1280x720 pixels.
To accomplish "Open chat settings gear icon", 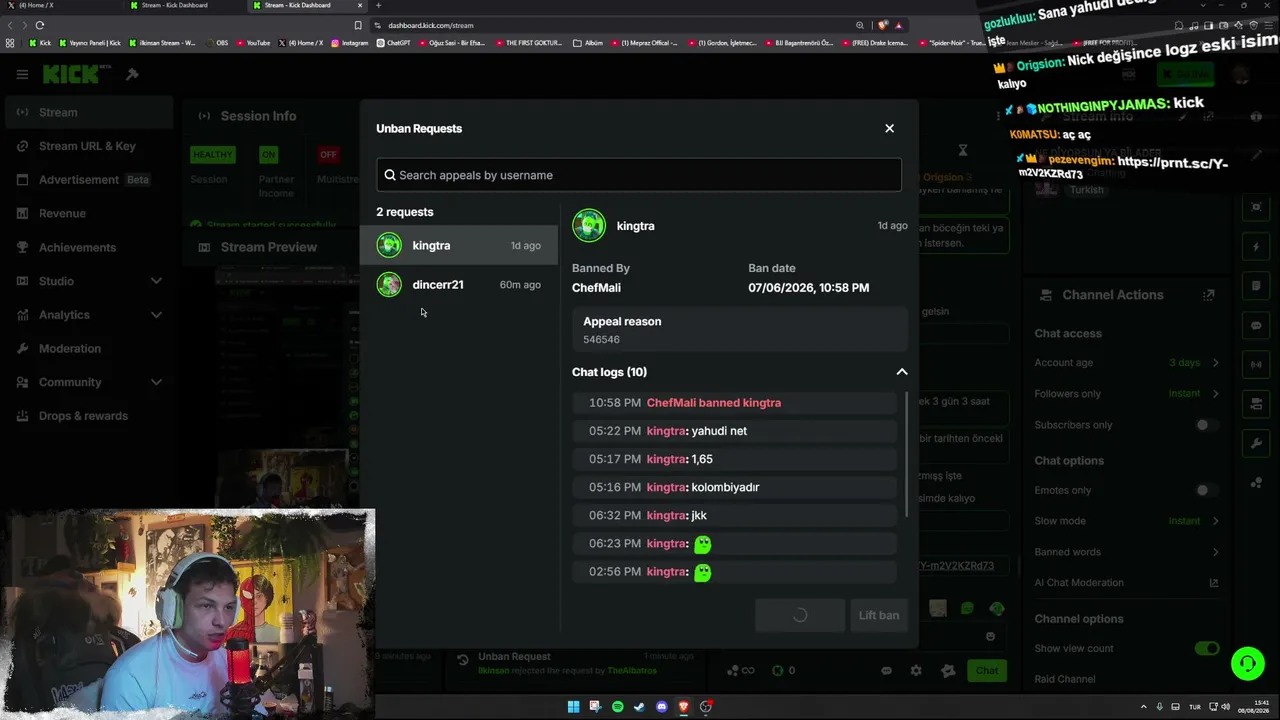I will 915,671.
